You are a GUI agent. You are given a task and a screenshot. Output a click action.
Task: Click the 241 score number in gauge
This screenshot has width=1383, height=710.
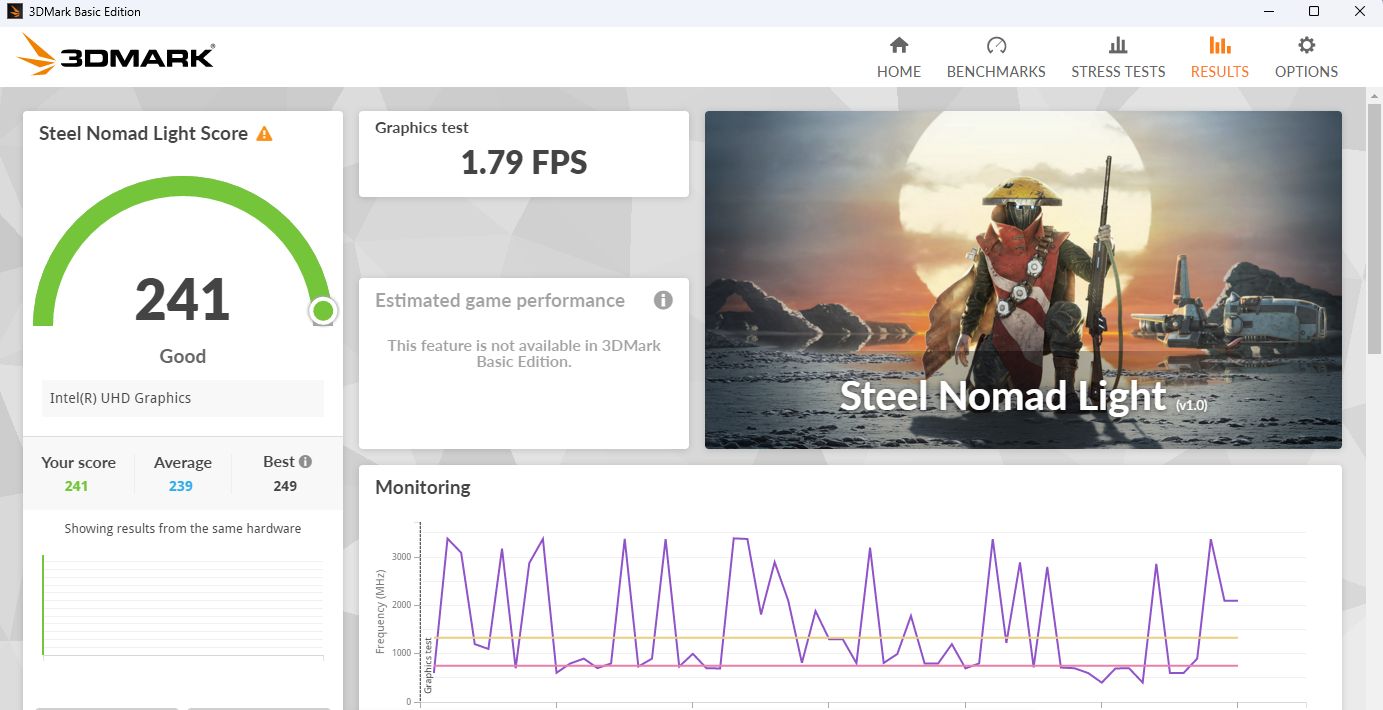point(182,299)
